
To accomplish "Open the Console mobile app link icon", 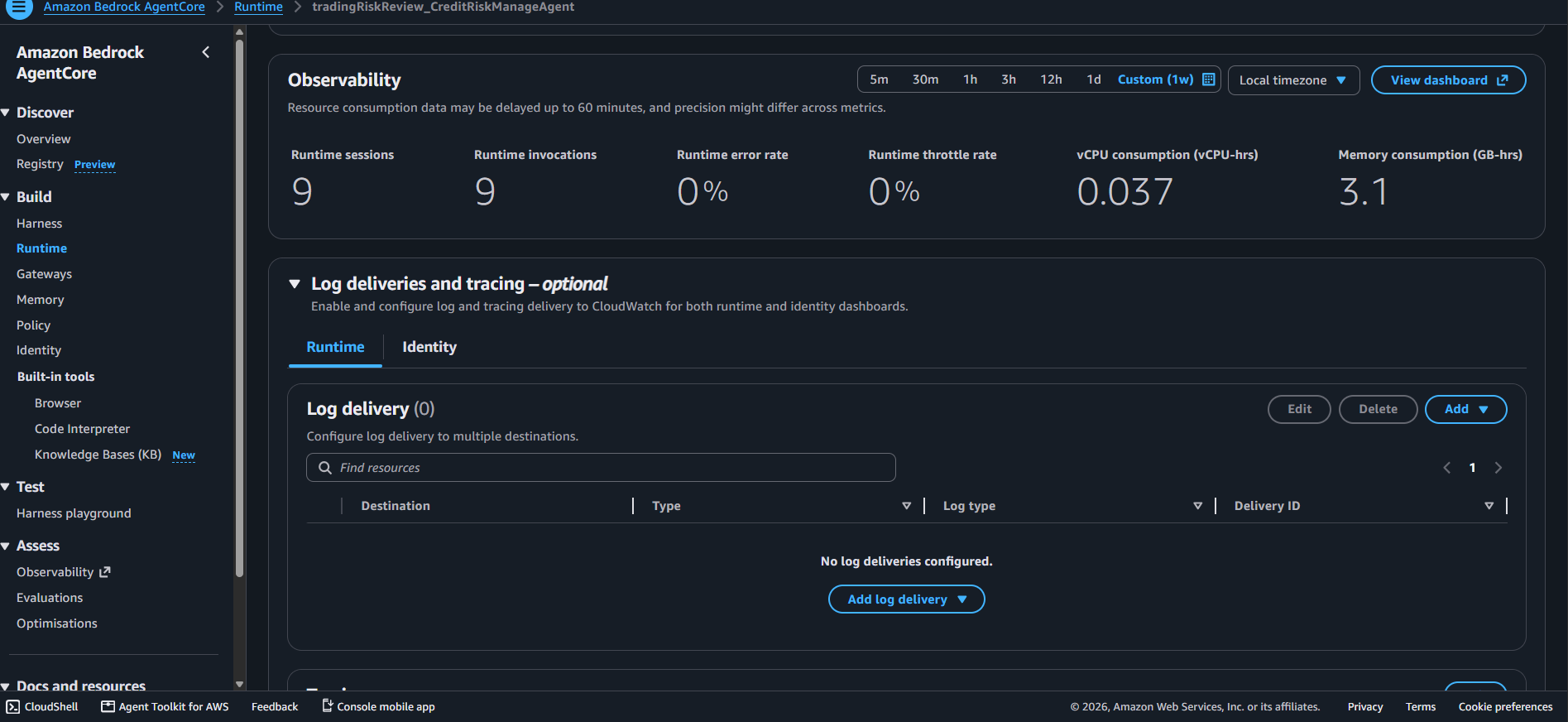I will tap(328, 706).
